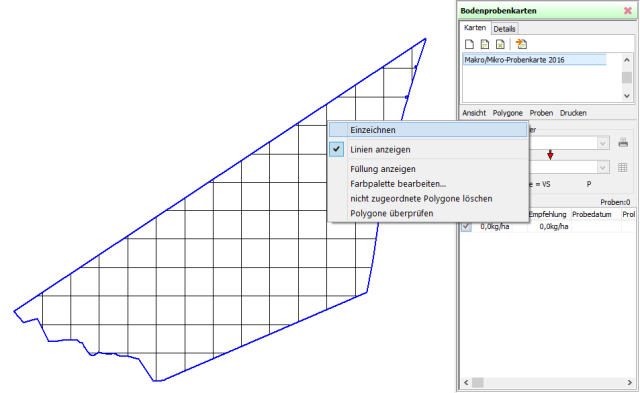The width and height of the screenshot is (640, 393).
Task: Click the printer icon beside the dropdown
Action: [x=623, y=143]
